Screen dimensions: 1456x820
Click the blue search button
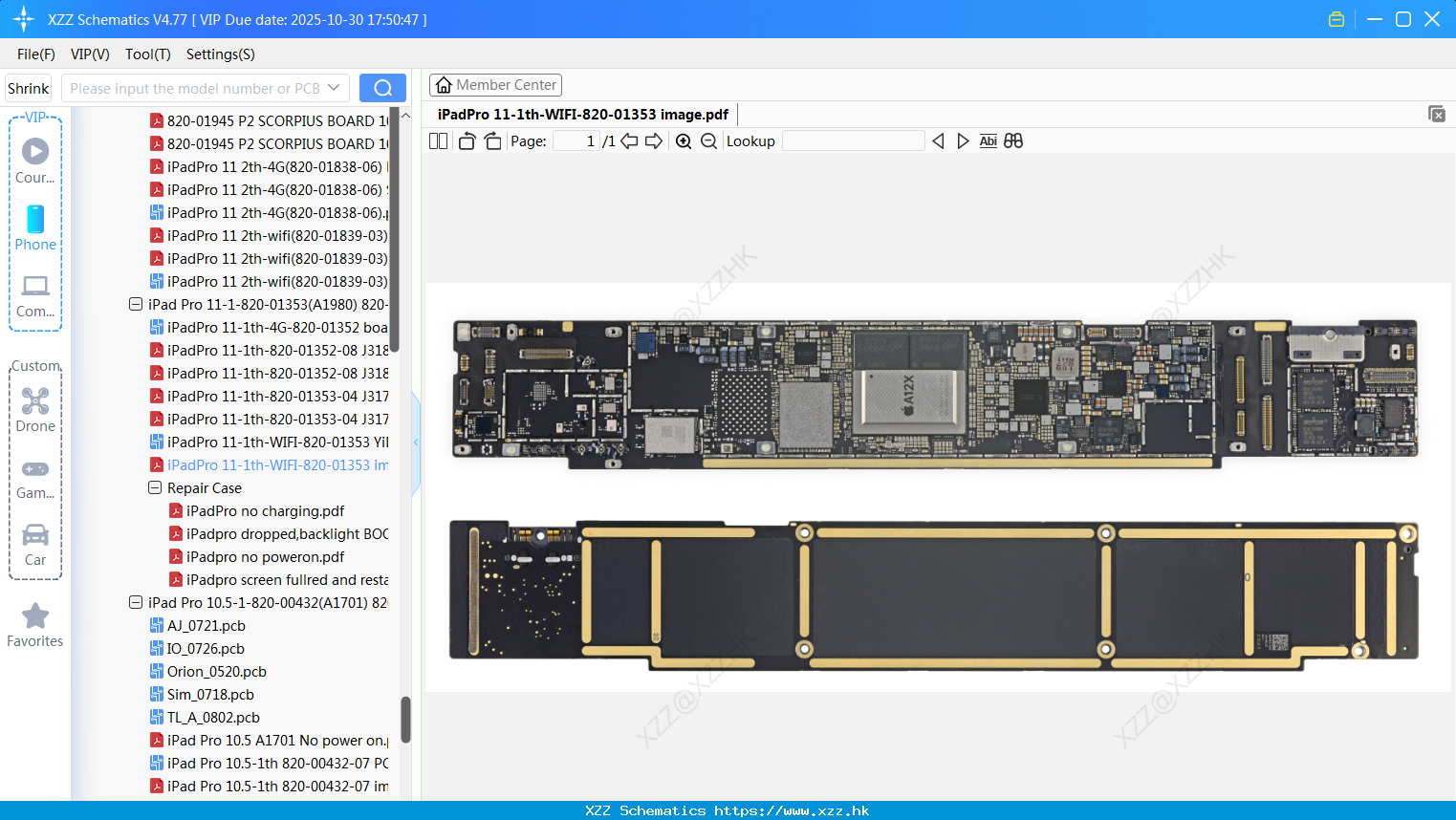tap(382, 88)
